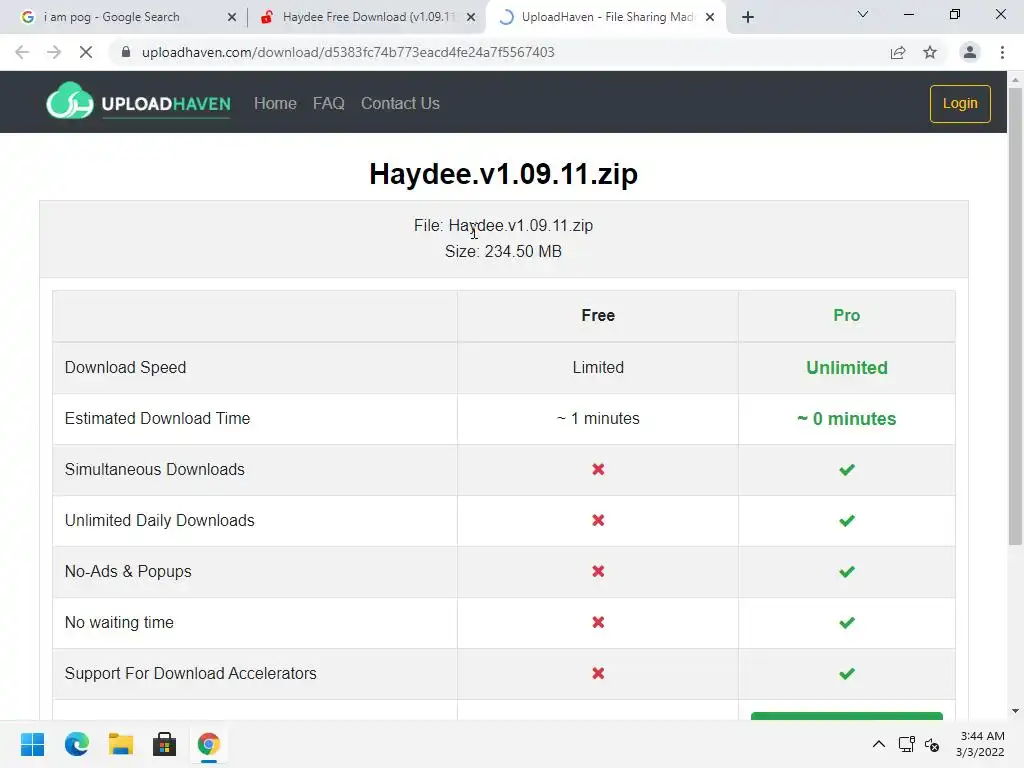
Task: Click '~ 1 minutes' cell
Action: [598, 419]
